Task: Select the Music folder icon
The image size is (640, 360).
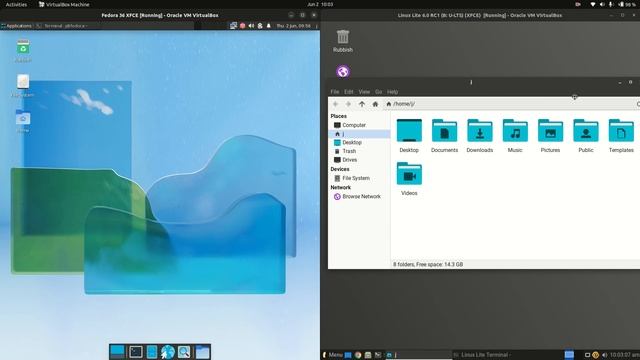Action: coord(515,136)
